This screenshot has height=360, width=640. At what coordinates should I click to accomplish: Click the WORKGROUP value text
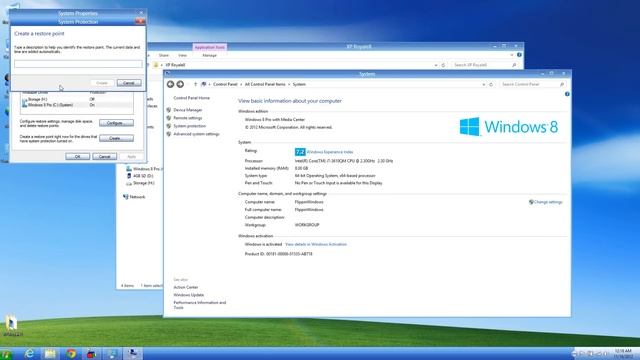(307, 225)
